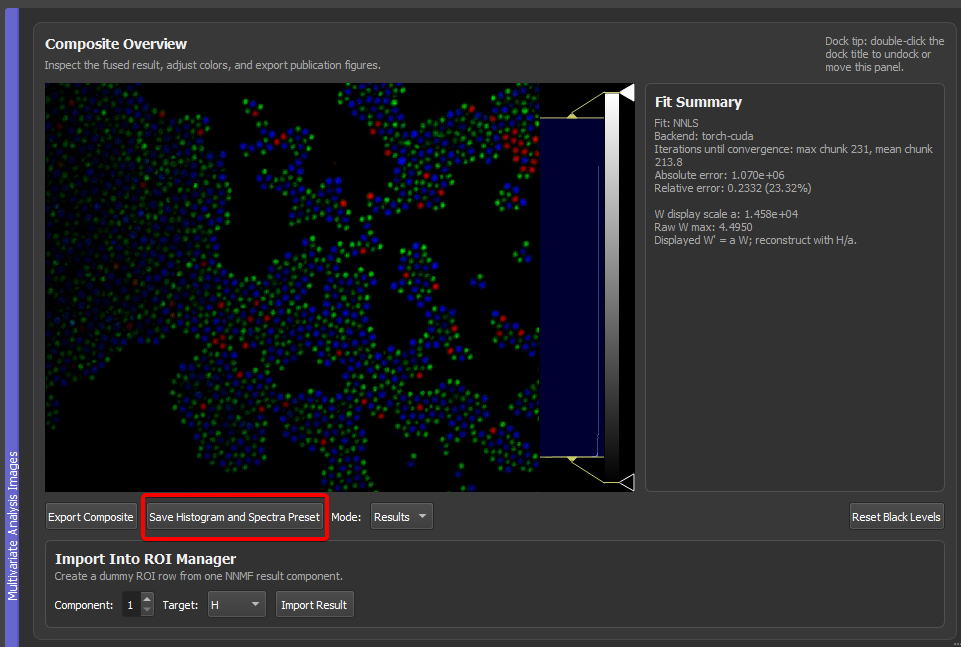Viewport: 961px width, 647px height.
Task: Open the Target dropdown showing H
Action: click(237, 605)
